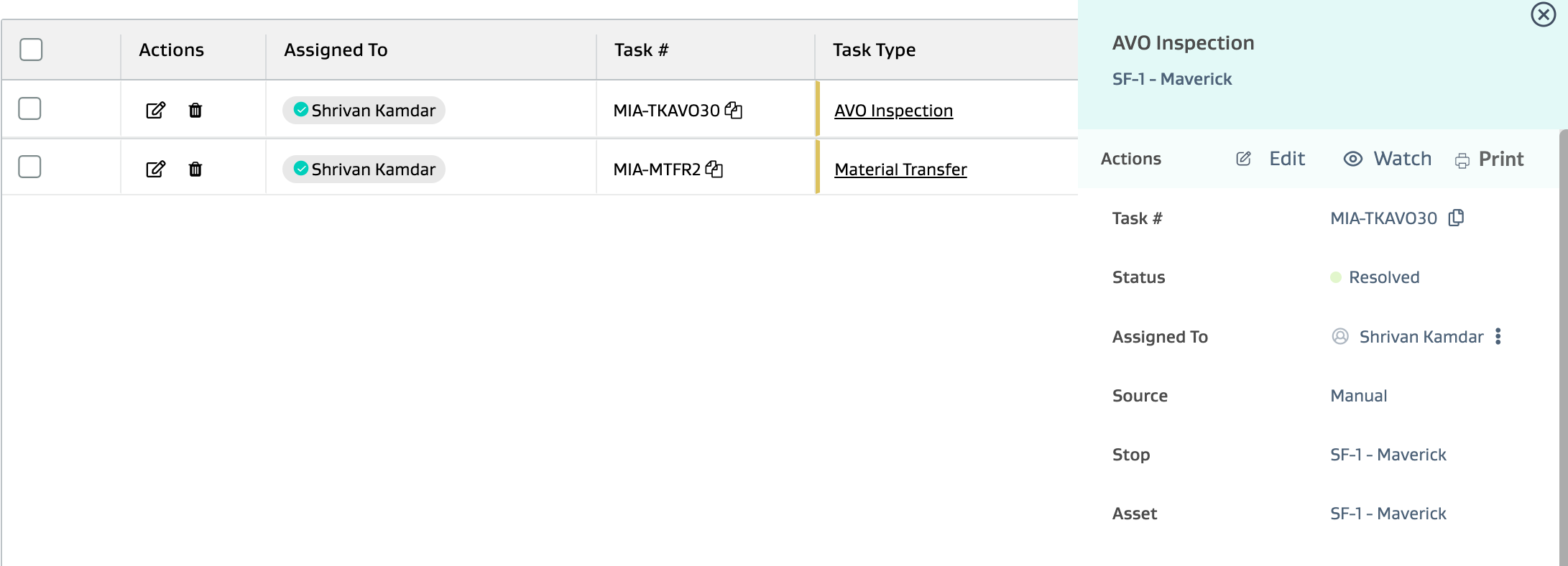Print the AVO Inspection task
The width and height of the screenshot is (1568, 566).
pyautogui.click(x=1490, y=159)
